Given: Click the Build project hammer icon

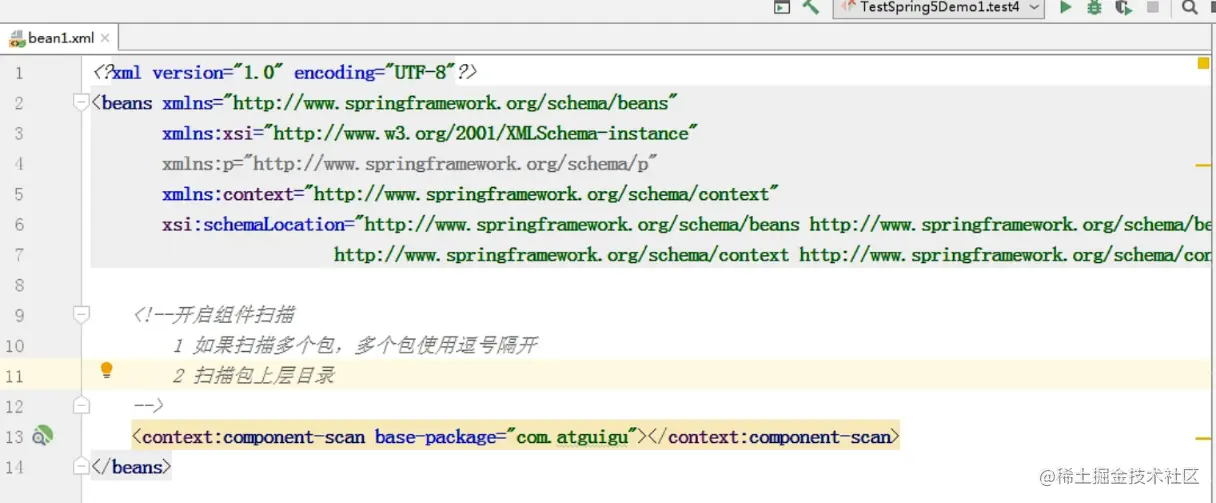Looking at the screenshot, I should (811, 7).
